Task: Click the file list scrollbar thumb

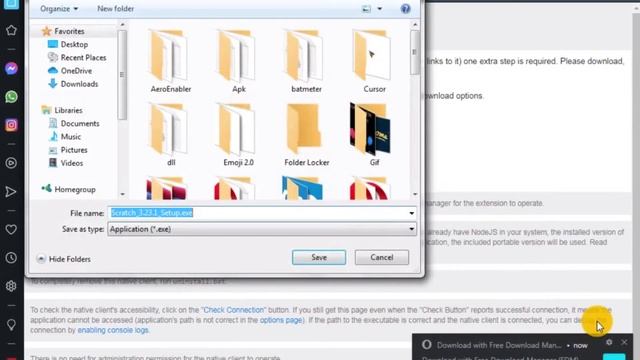Action: pyautogui.click(x=415, y=52)
